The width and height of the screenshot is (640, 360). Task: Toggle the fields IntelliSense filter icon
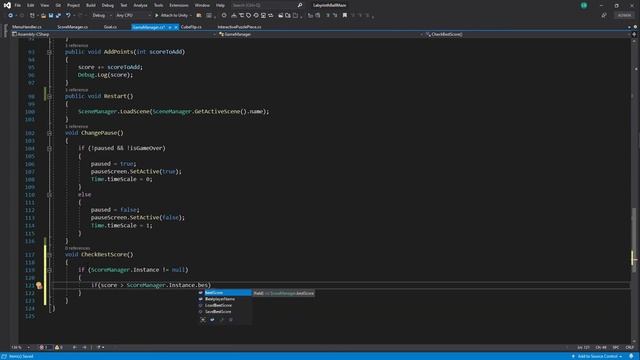pos(212,320)
